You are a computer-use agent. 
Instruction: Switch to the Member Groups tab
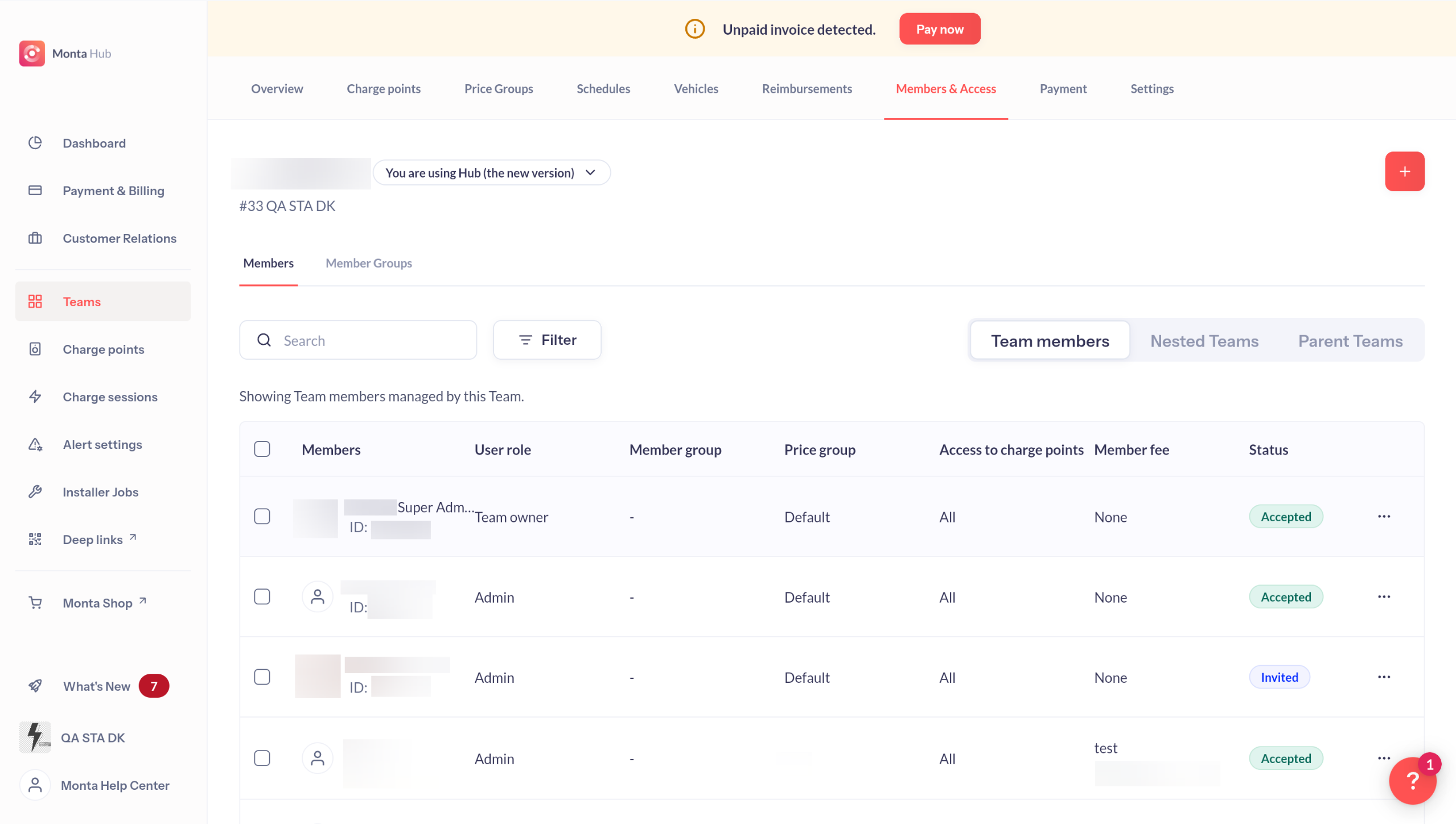tap(368, 263)
